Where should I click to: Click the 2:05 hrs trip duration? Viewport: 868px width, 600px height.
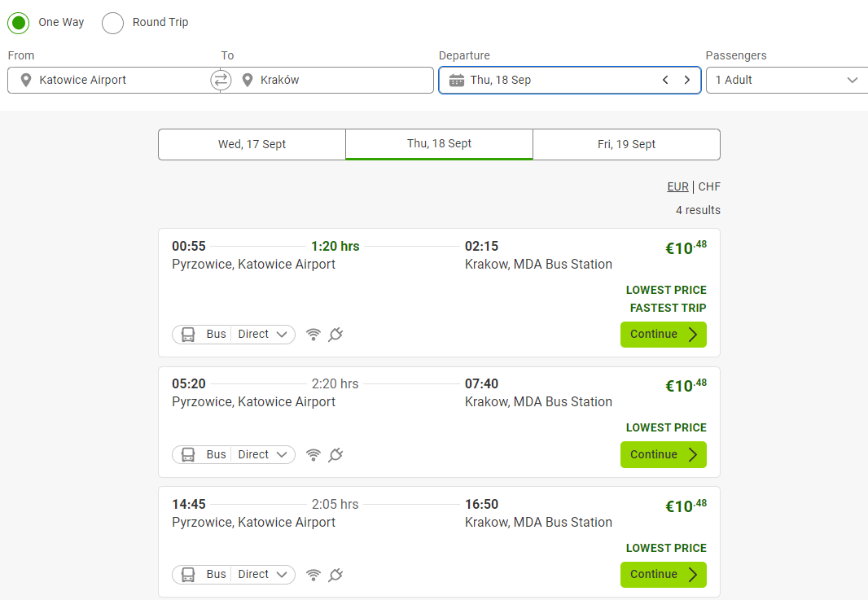point(335,505)
